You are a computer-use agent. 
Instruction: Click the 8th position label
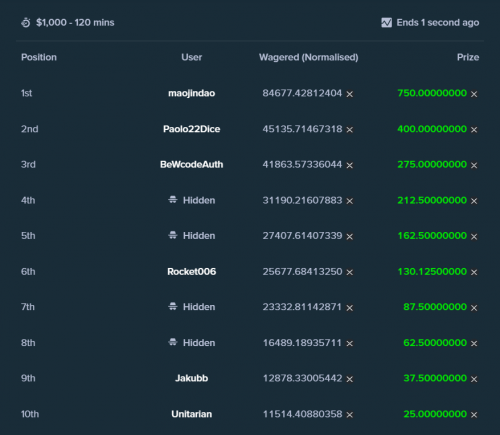coord(28,343)
